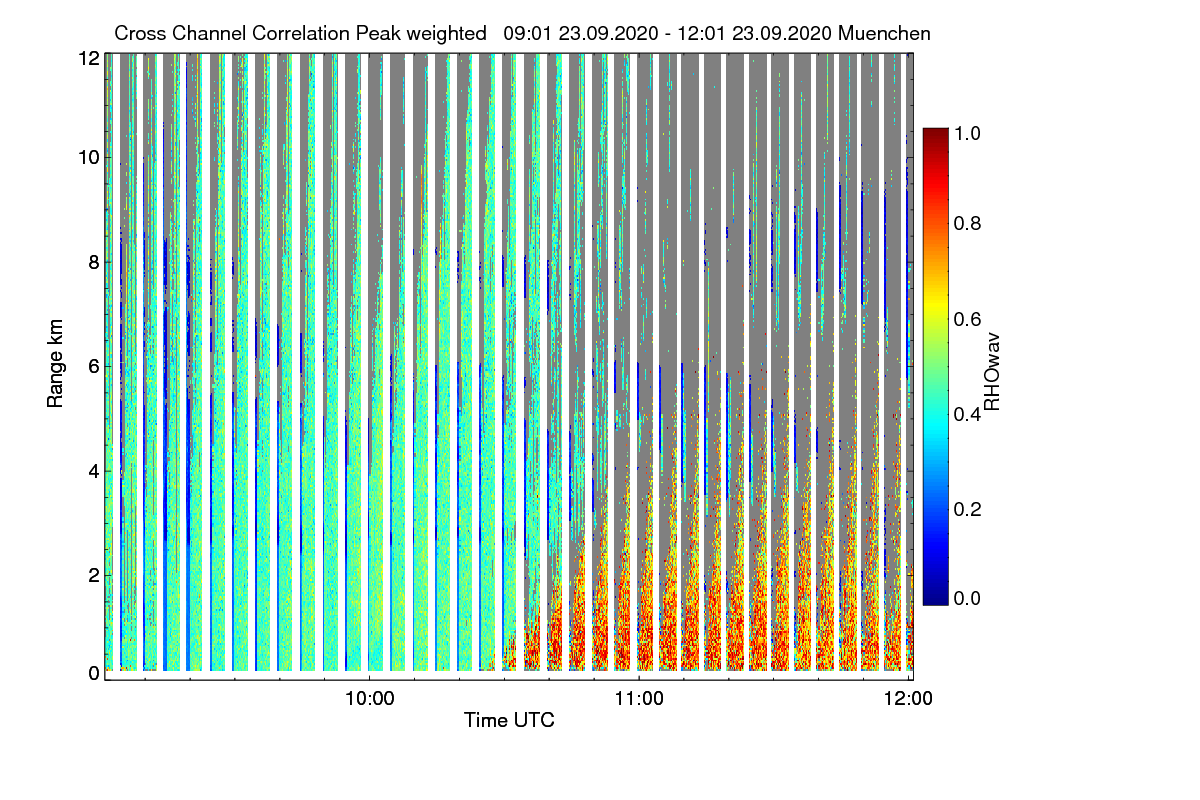Screen dimensions: 1200x800
Task: Click the '11:00' time axis tick label
Action: tap(639, 699)
